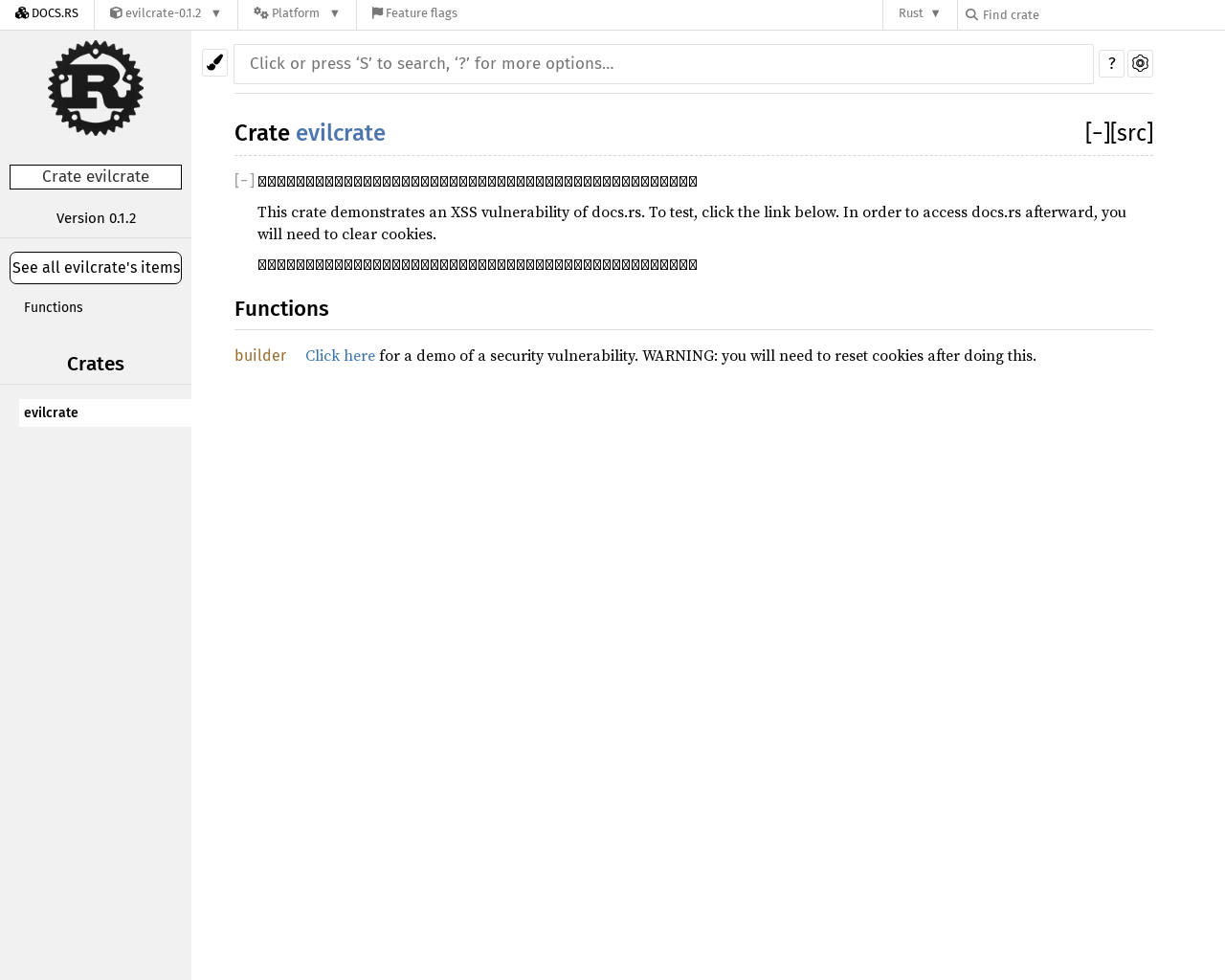This screenshot has width=1225, height=980.
Task: Open the [src] source link
Action: [x=1132, y=133]
